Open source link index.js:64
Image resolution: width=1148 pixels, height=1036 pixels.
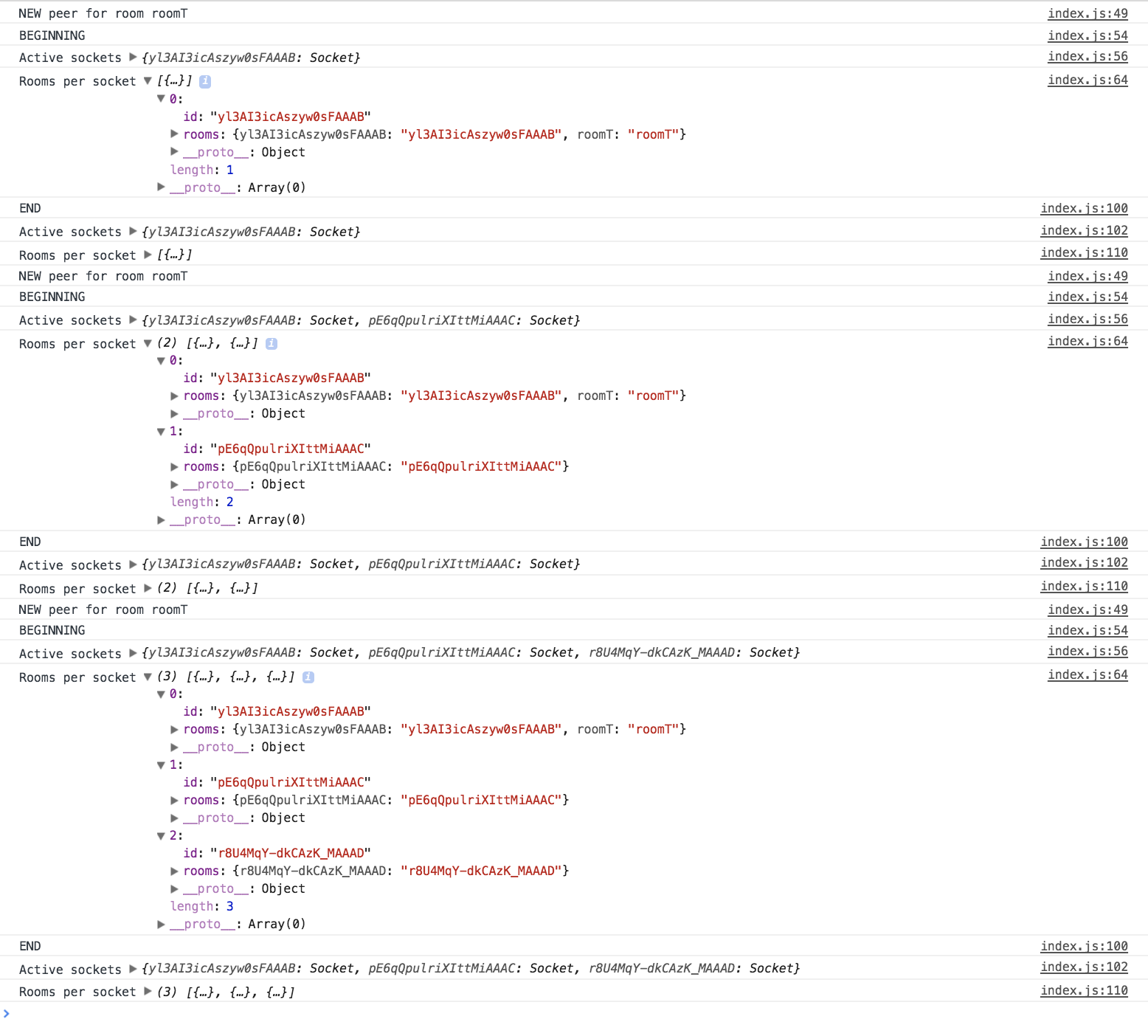pos(1087,80)
